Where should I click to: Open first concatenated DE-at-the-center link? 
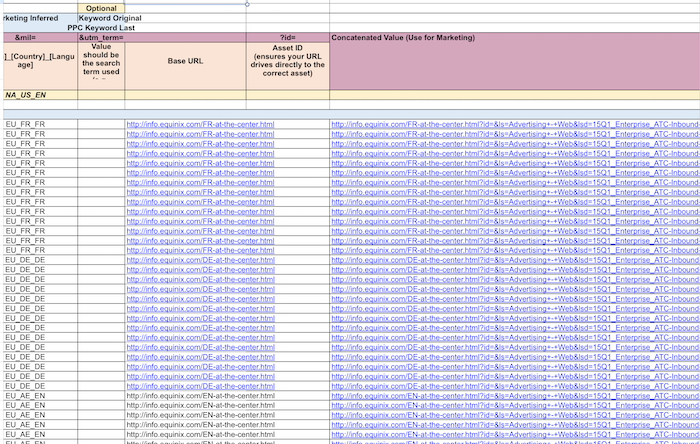(515, 260)
